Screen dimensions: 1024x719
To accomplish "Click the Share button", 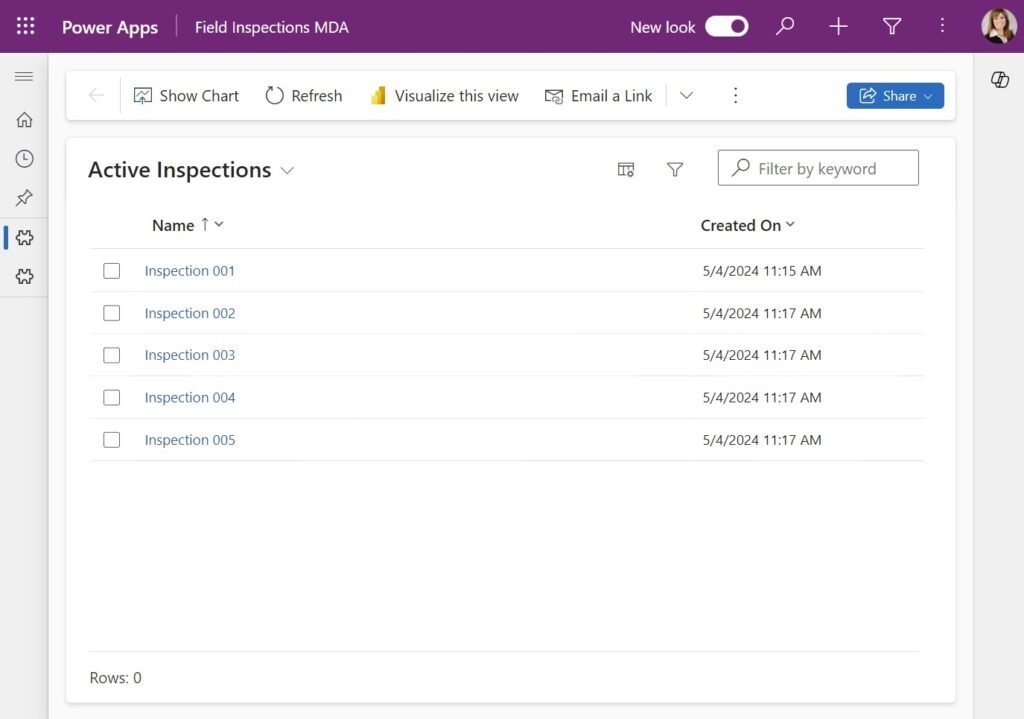I will coord(895,96).
